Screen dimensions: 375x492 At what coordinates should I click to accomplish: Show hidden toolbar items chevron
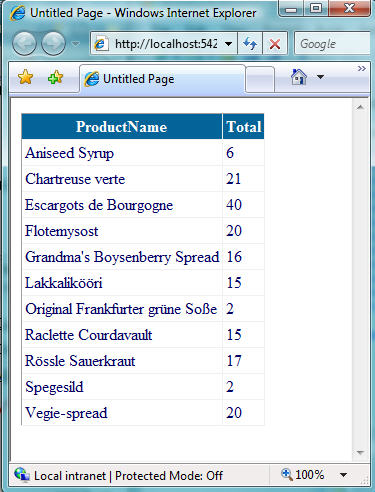click(x=362, y=68)
